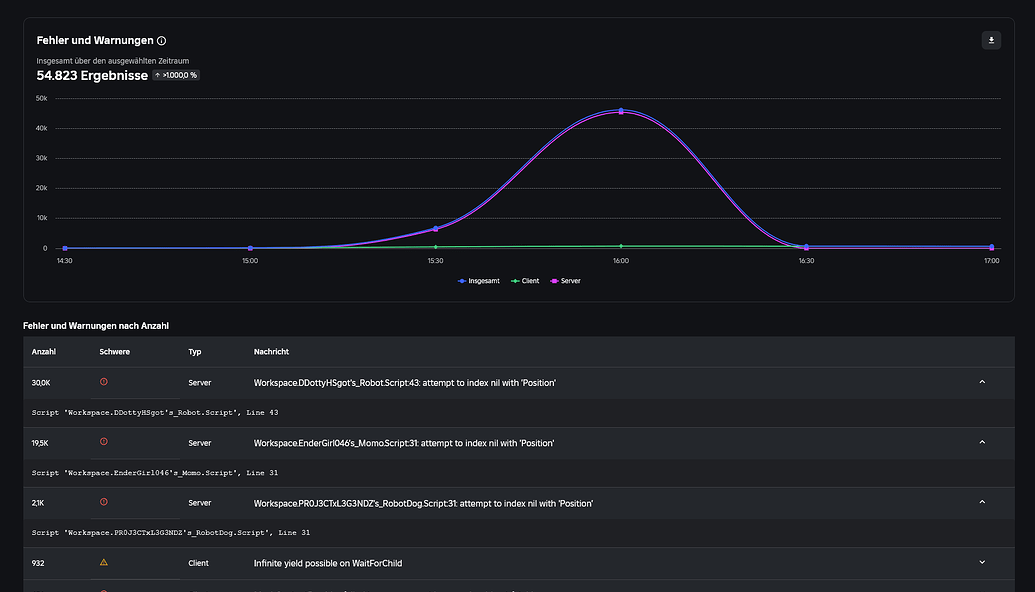Click warning triangle icon in WaitForChild row
1035x592 pixels.
(x=104, y=562)
